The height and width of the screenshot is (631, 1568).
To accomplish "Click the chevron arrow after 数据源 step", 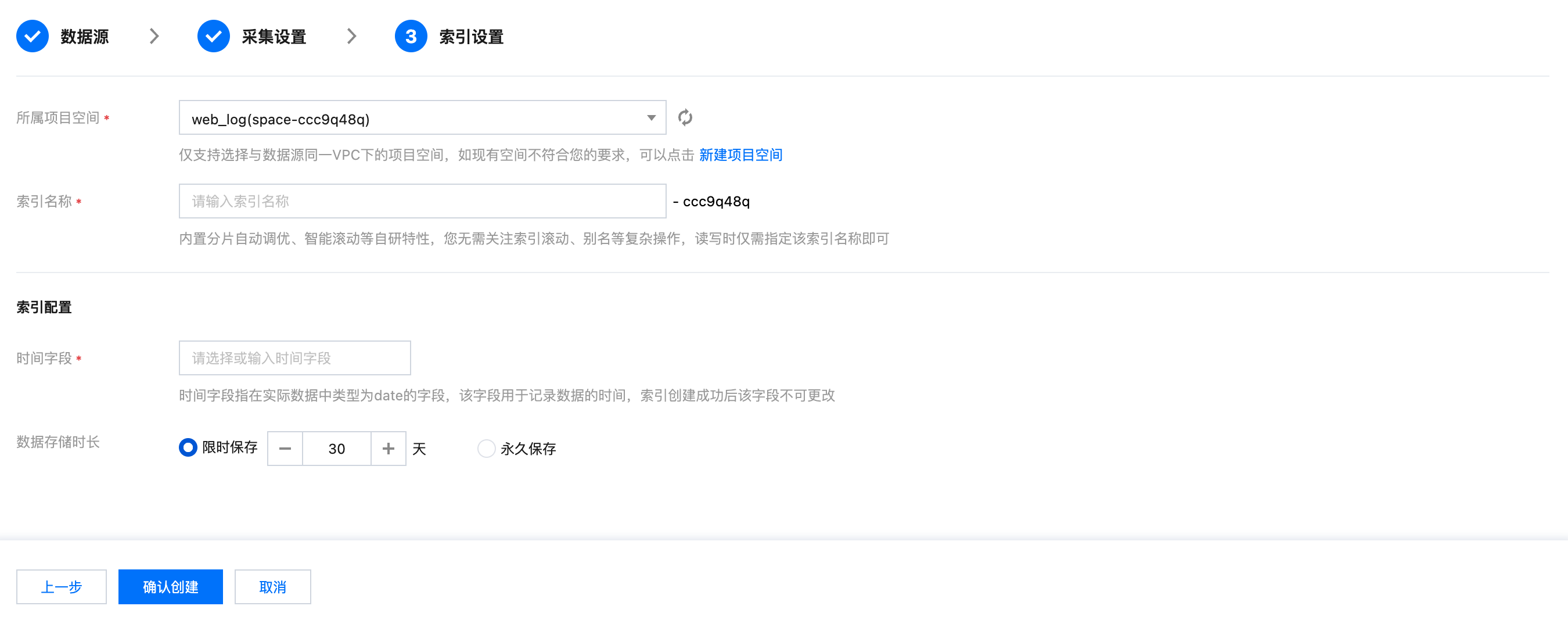I will click(154, 37).
